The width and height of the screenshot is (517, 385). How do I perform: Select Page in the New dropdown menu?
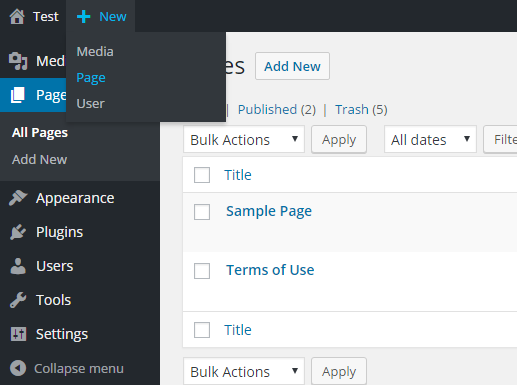pos(91,78)
